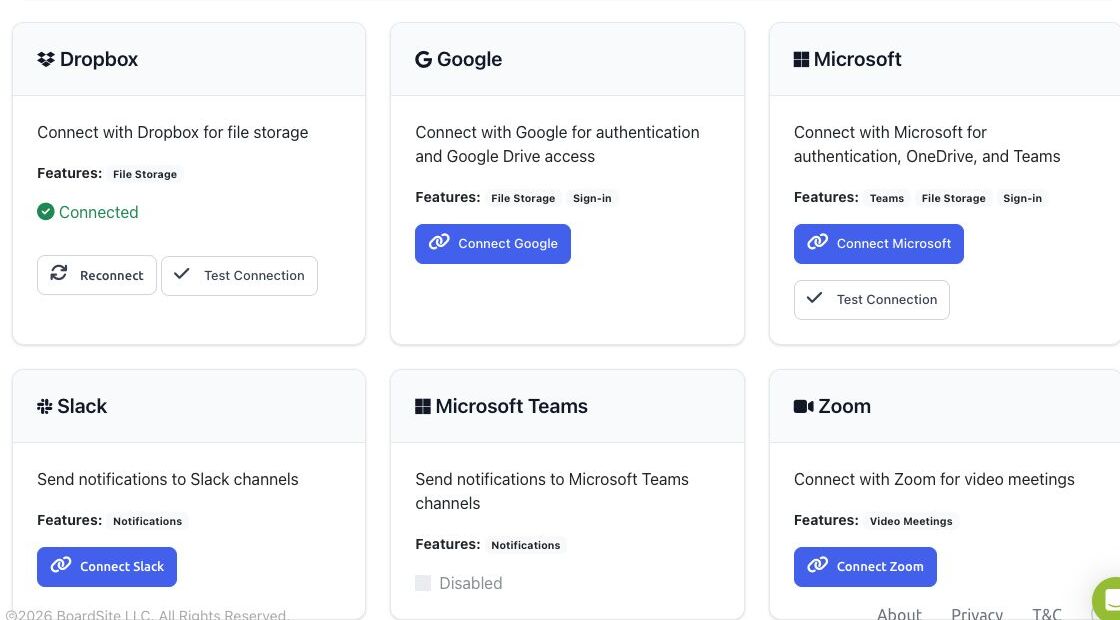Click the green Connected checkmark icon
Viewport: 1120px width, 620px height.
(x=46, y=212)
